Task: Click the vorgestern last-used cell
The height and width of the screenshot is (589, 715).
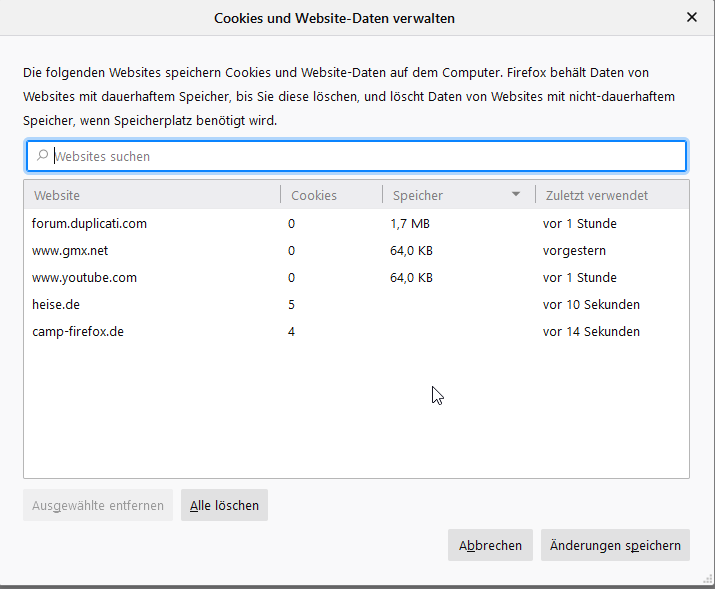Action: (574, 250)
